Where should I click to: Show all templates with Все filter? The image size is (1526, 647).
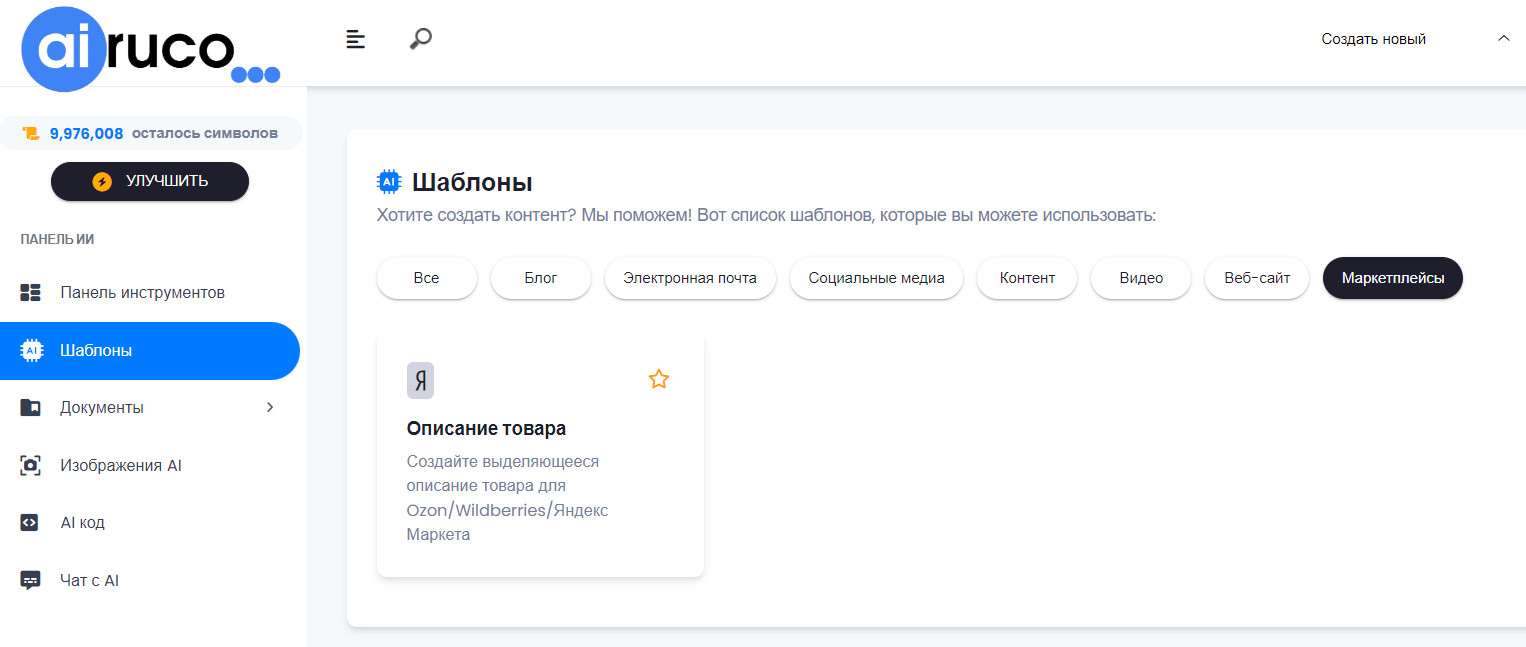click(x=426, y=278)
